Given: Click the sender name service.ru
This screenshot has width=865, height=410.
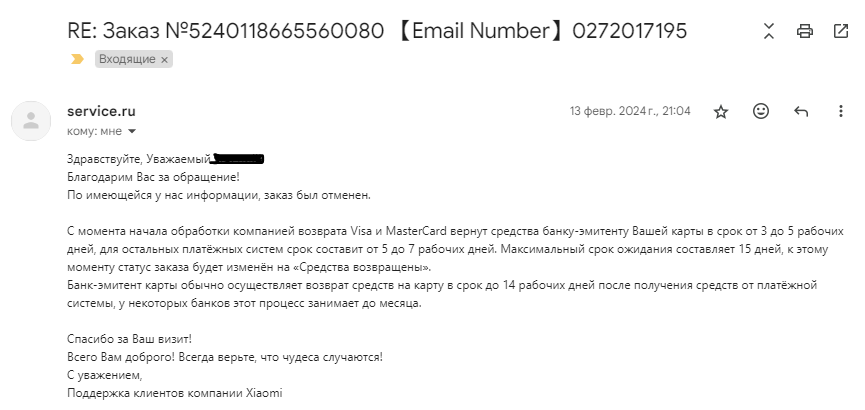Looking at the screenshot, I should [101, 112].
